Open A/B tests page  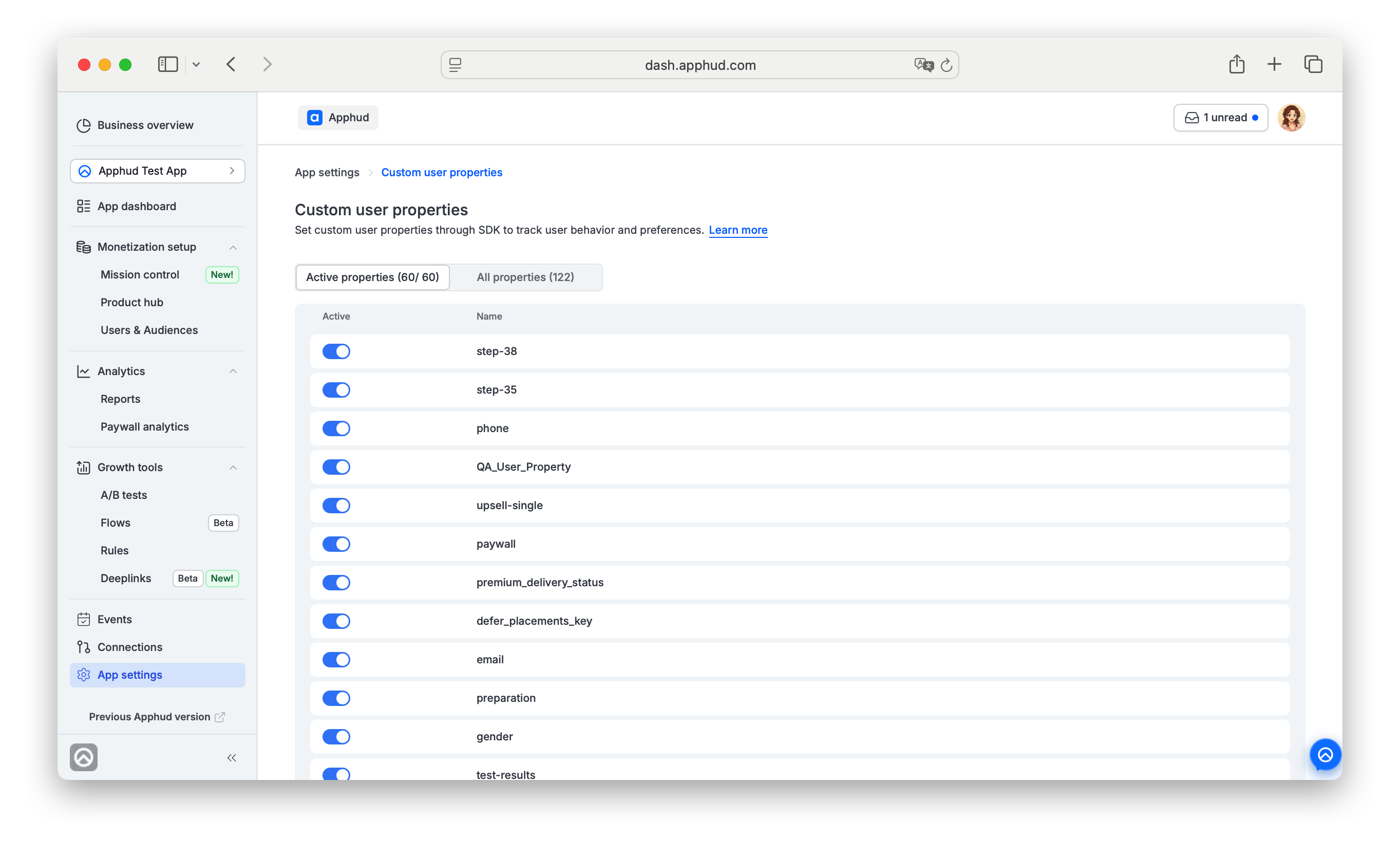pos(124,495)
